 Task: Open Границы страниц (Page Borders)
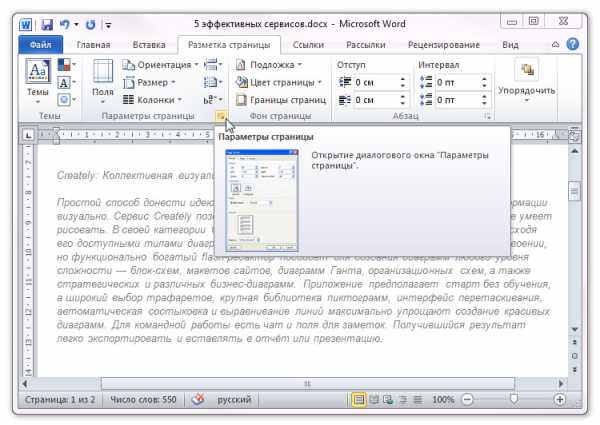[x=281, y=100]
